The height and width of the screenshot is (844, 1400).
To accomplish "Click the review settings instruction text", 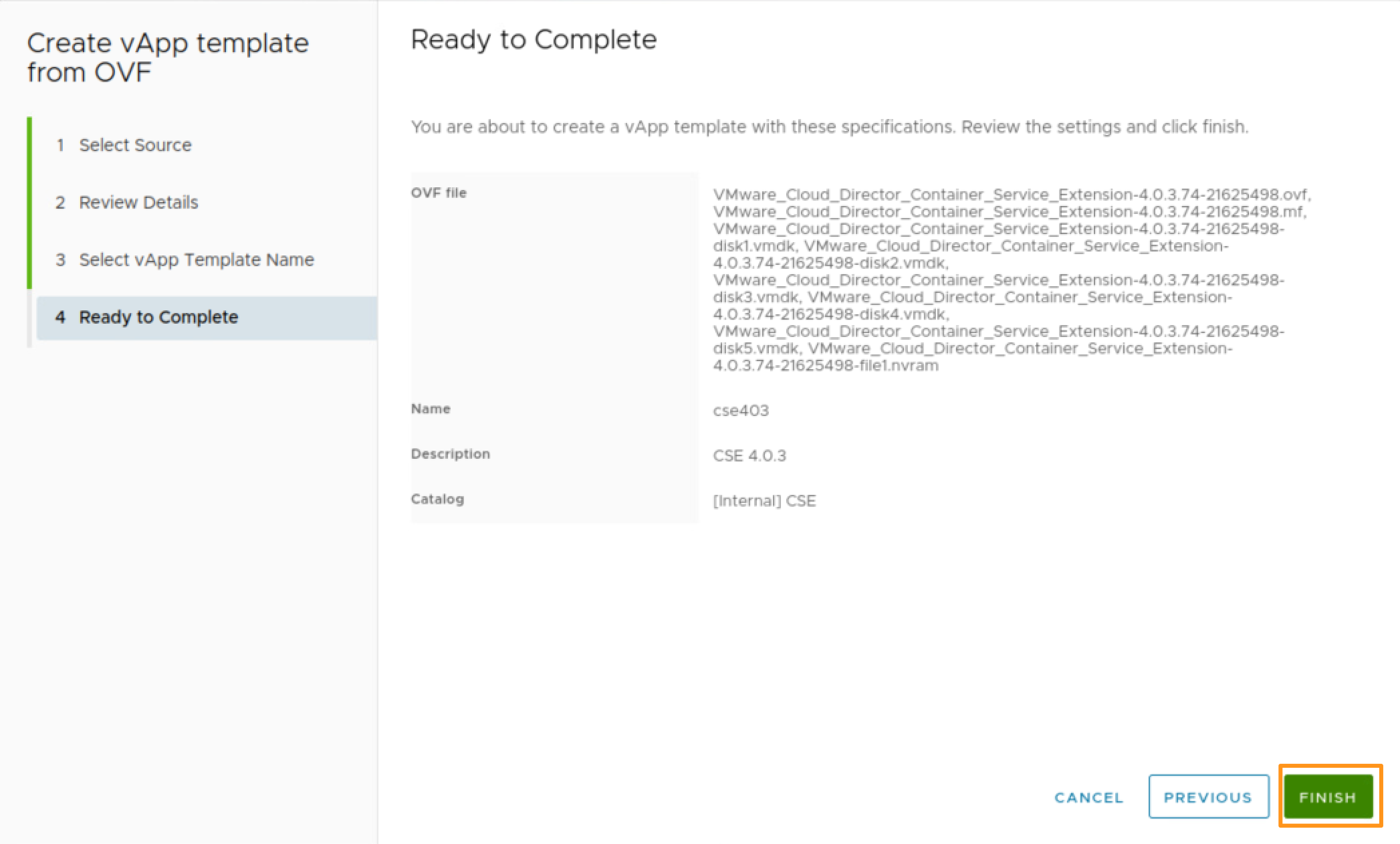I will point(829,126).
